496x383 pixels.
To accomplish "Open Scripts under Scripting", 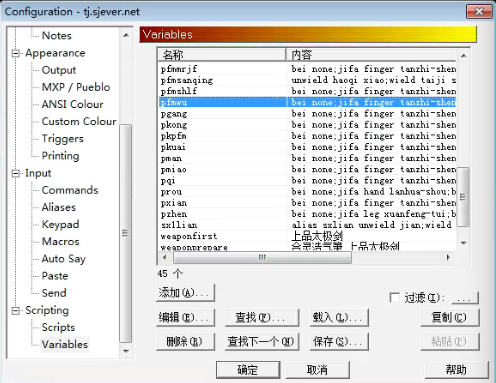I will coord(58,327).
